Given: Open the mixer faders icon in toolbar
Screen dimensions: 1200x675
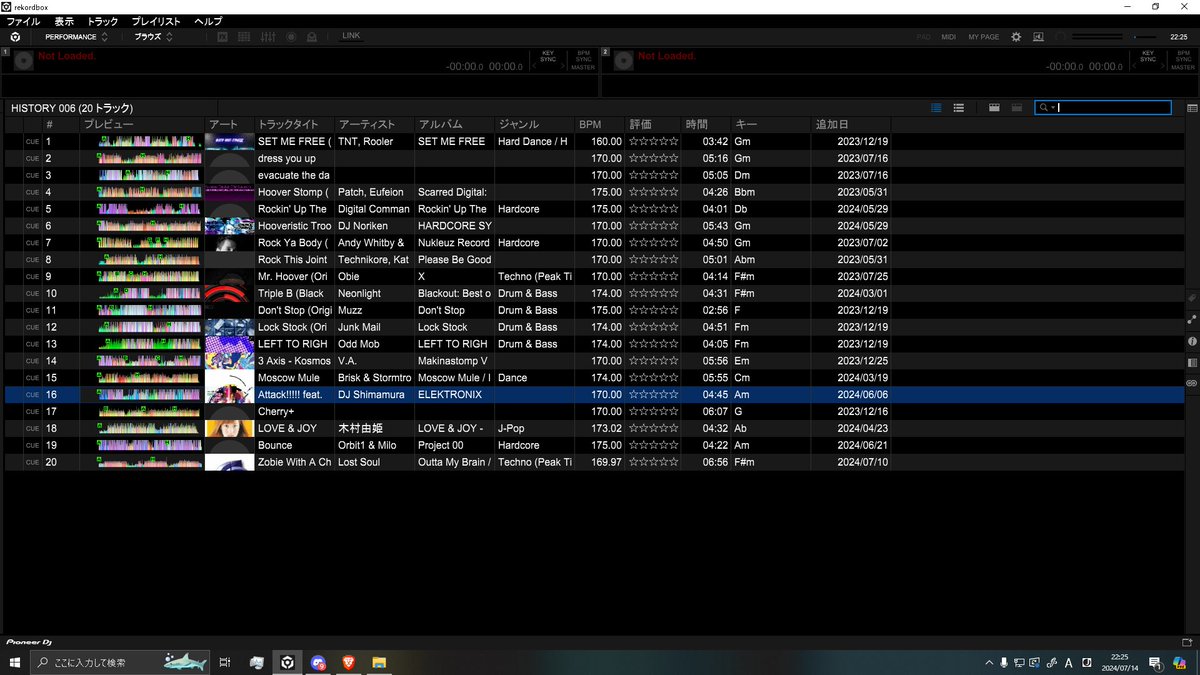Looking at the screenshot, I should tap(268, 37).
